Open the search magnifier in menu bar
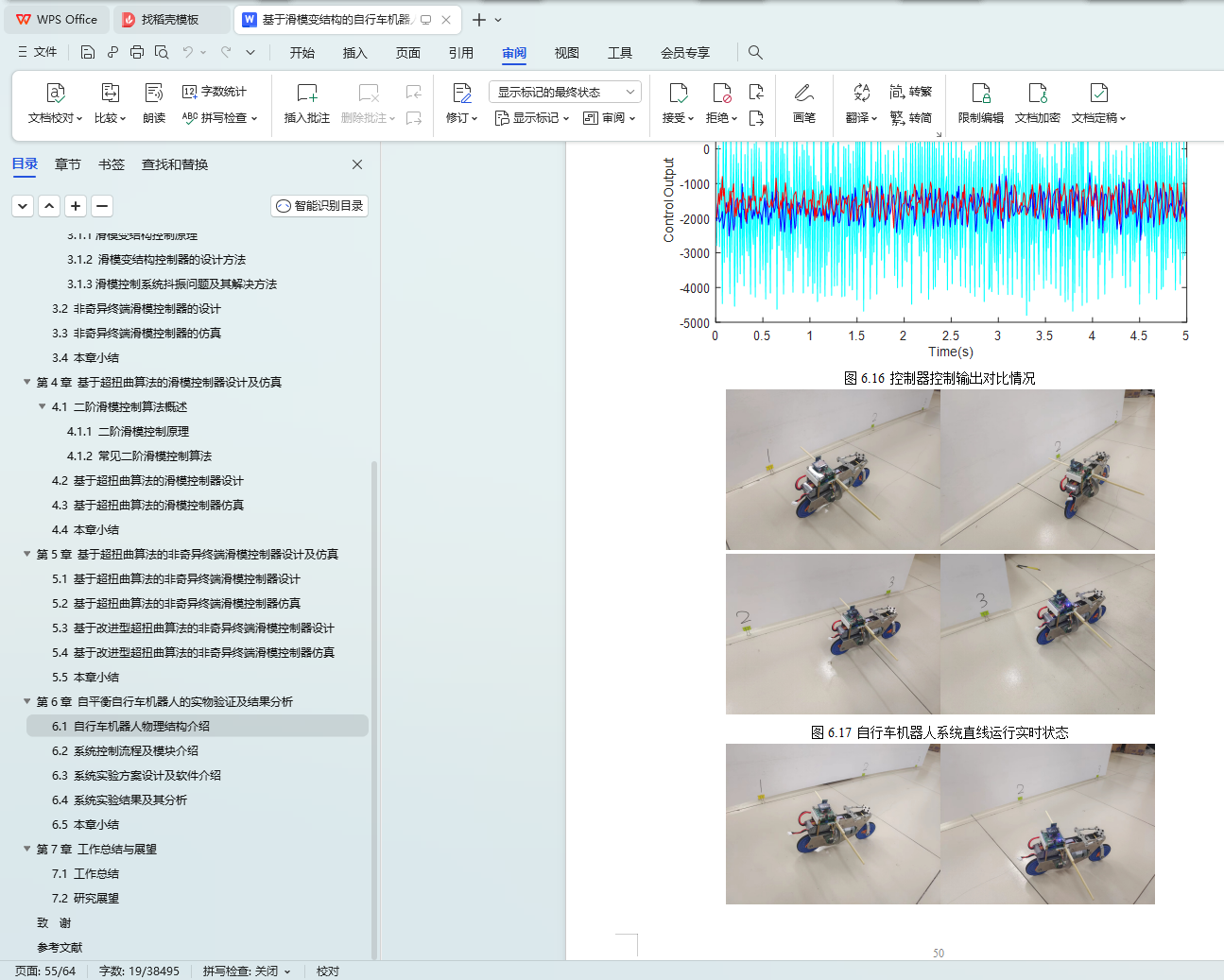 tap(755, 52)
